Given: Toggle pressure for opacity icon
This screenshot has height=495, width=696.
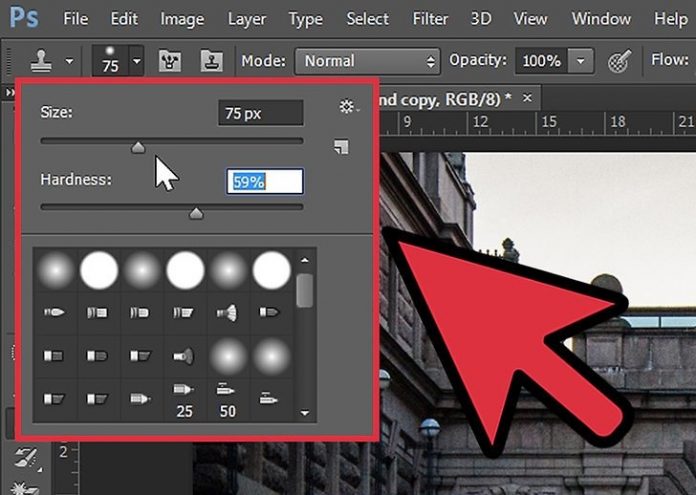Looking at the screenshot, I should tap(620, 61).
